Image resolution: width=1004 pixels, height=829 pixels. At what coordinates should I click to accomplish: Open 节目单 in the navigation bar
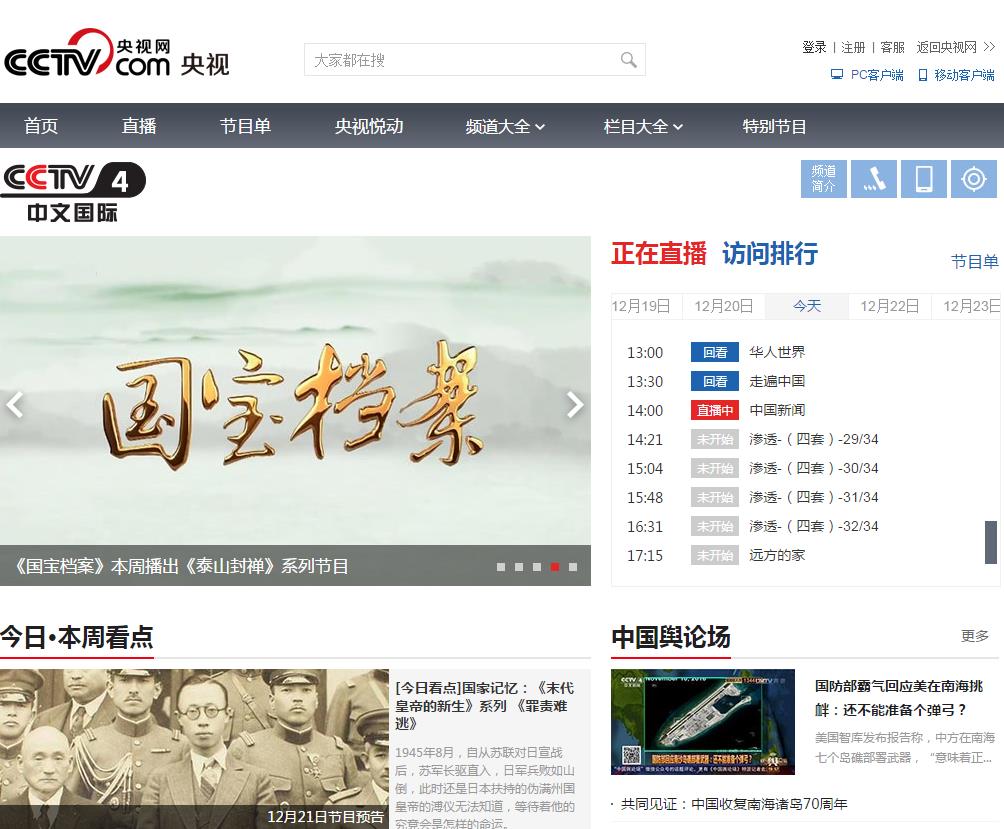pos(245,126)
